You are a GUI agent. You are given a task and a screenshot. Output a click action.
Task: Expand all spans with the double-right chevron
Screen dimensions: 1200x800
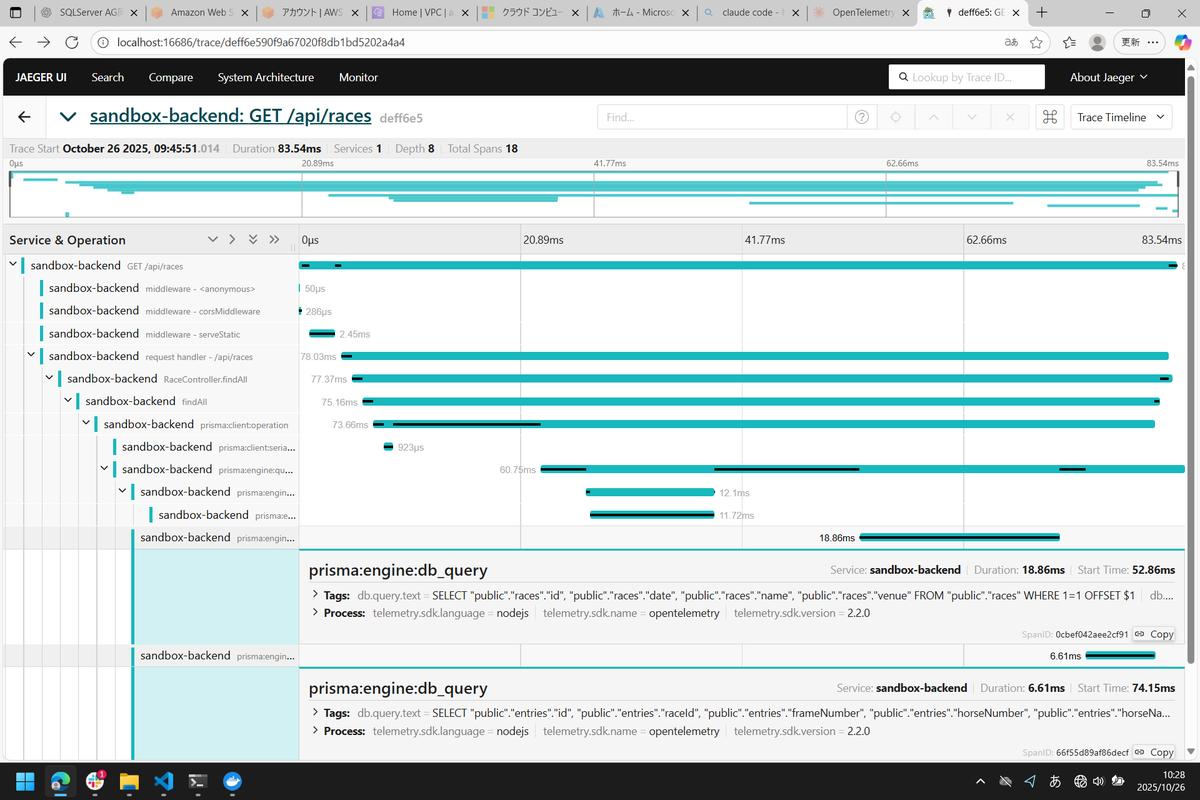274,240
